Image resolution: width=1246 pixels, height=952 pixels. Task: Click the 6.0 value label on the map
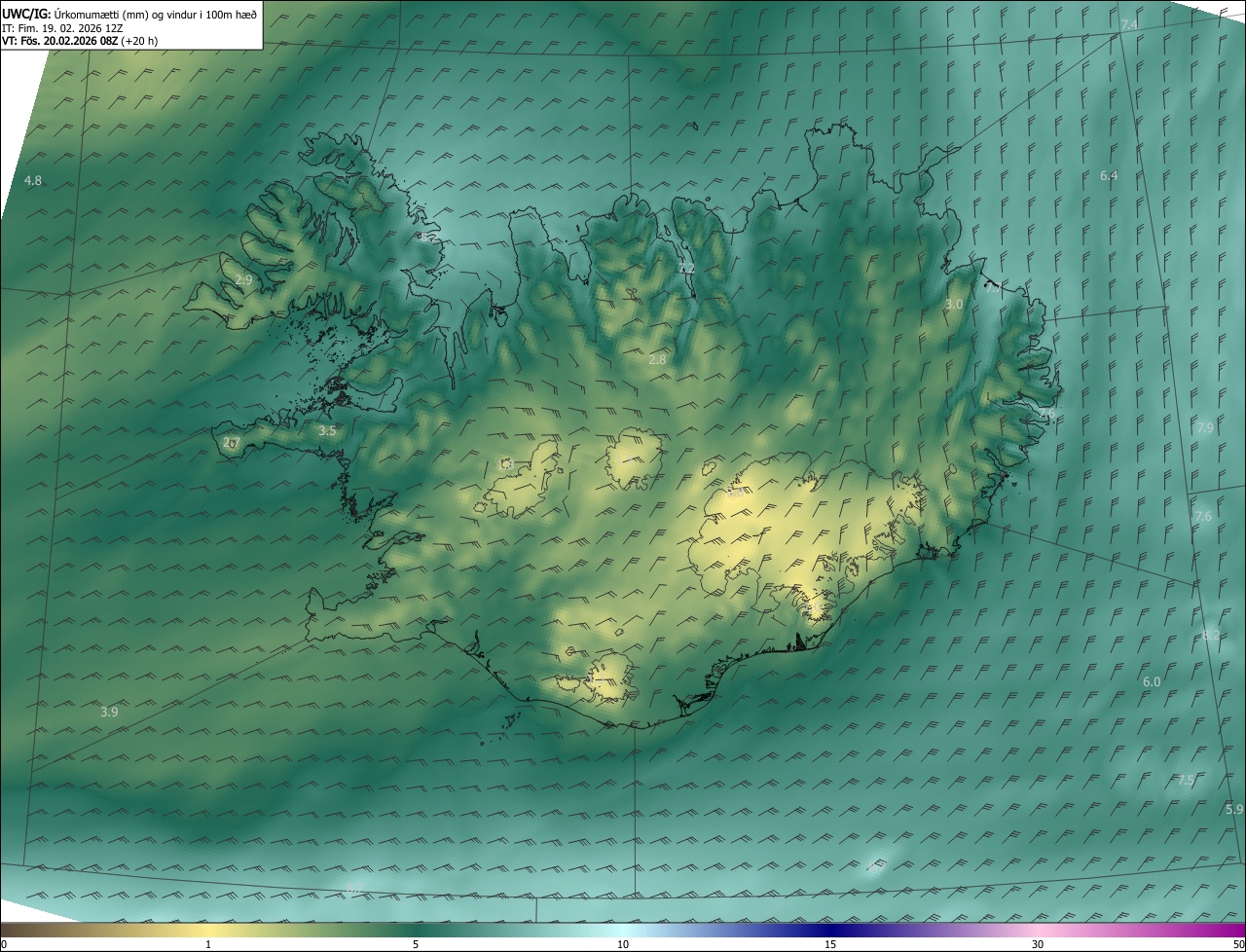pyautogui.click(x=1152, y=682)
